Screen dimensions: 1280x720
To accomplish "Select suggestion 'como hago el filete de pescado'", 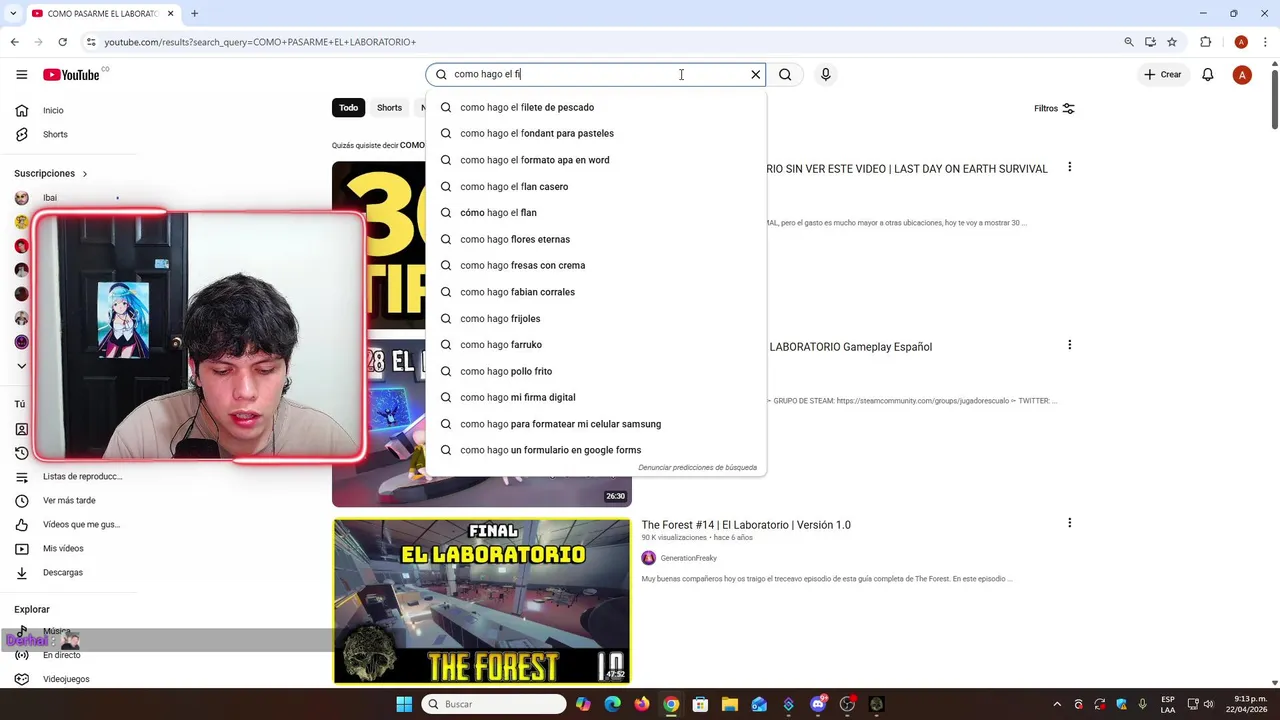I will (x=596, y=107).
